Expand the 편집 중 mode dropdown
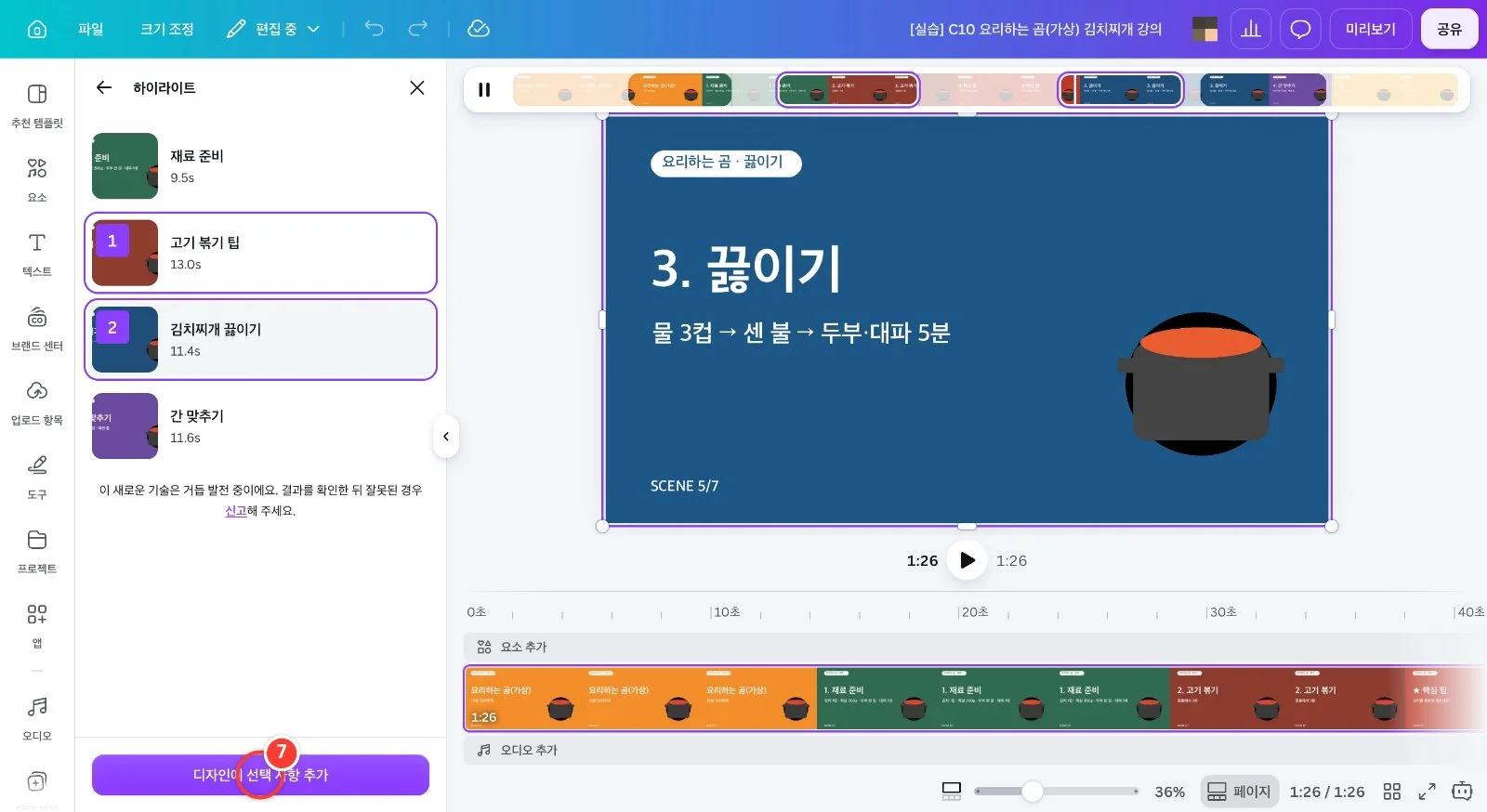Viewport: 1487px width, 812px height. point(273,29)
